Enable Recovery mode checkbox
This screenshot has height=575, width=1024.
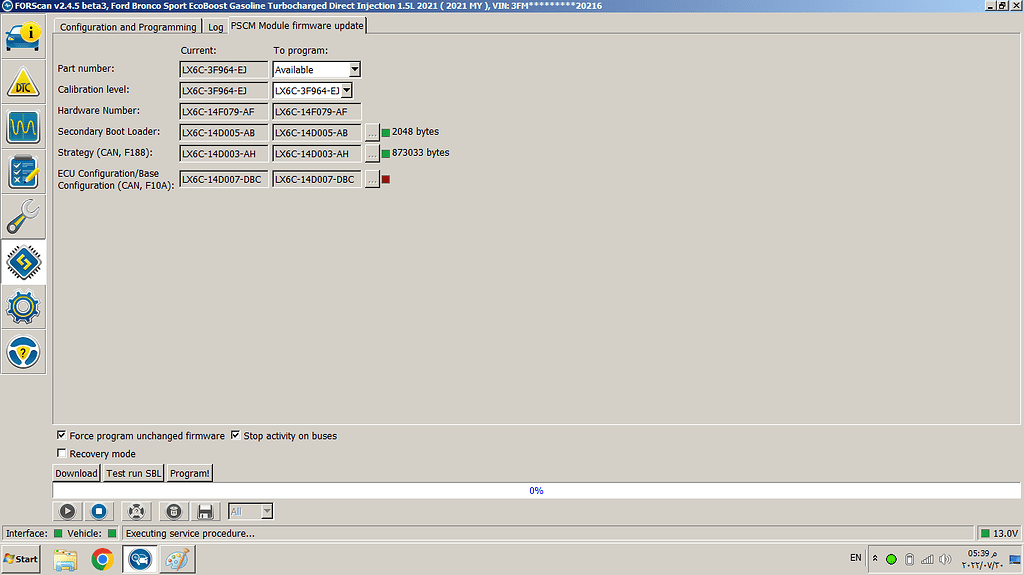point(62,454)
